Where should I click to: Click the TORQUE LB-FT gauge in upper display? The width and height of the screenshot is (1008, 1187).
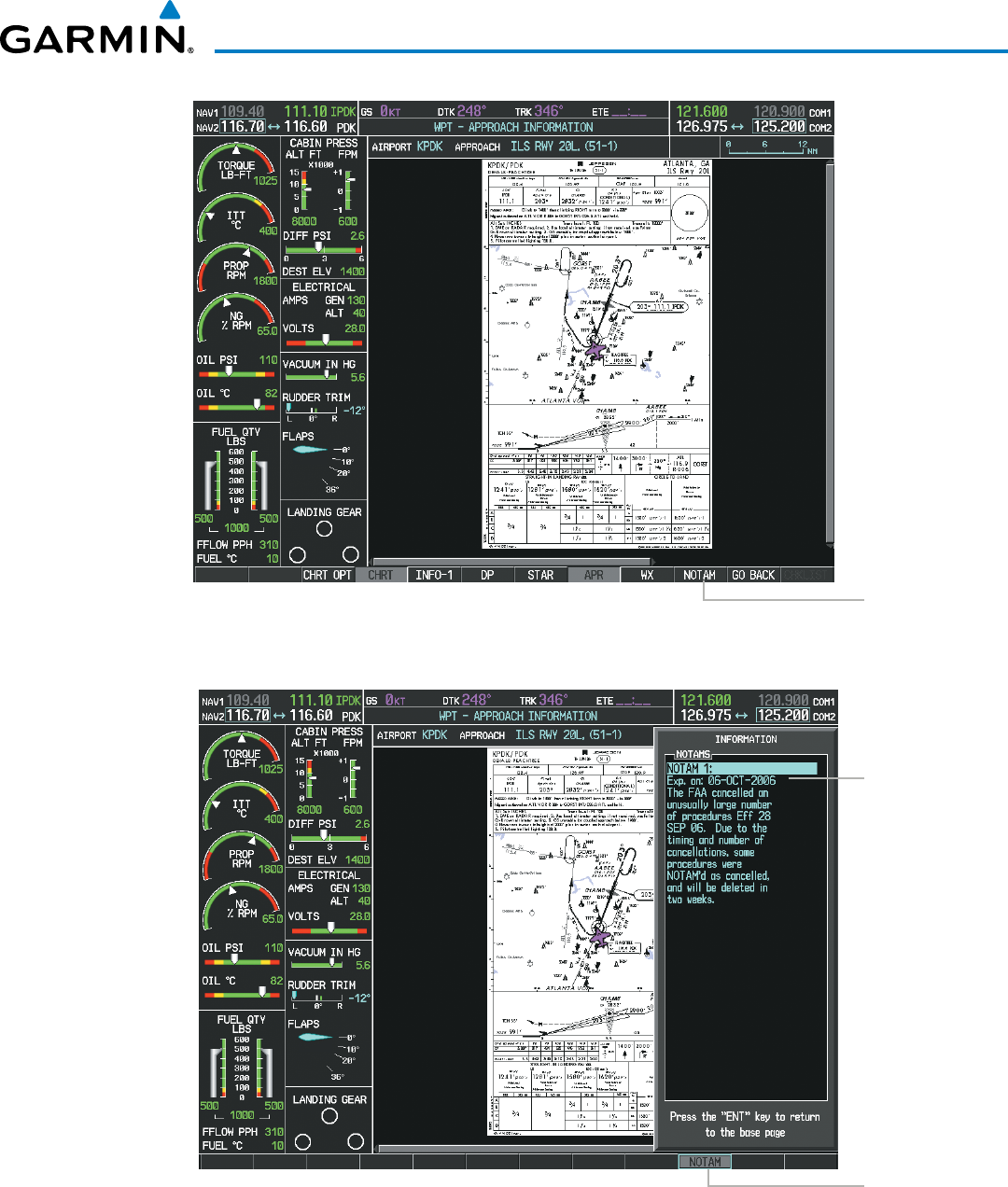236,165
